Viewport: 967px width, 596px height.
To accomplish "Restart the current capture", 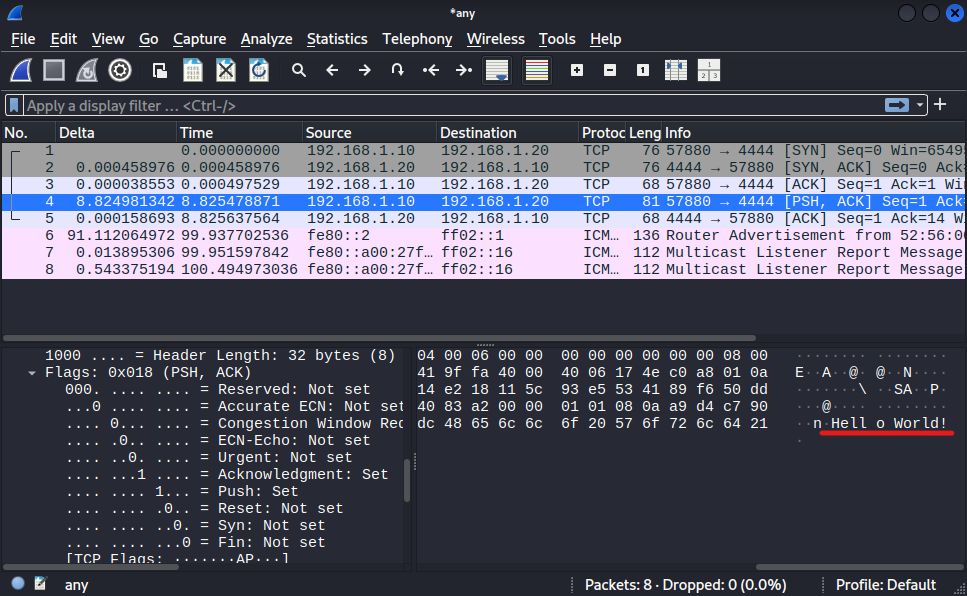I will click(87, 70).
